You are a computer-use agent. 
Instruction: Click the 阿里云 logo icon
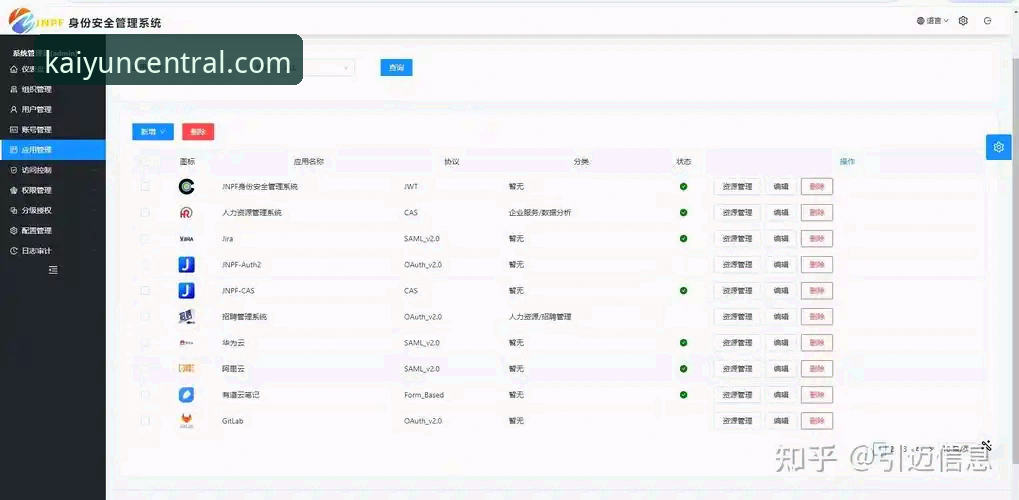pyautogui.click(x=187, y=369)
